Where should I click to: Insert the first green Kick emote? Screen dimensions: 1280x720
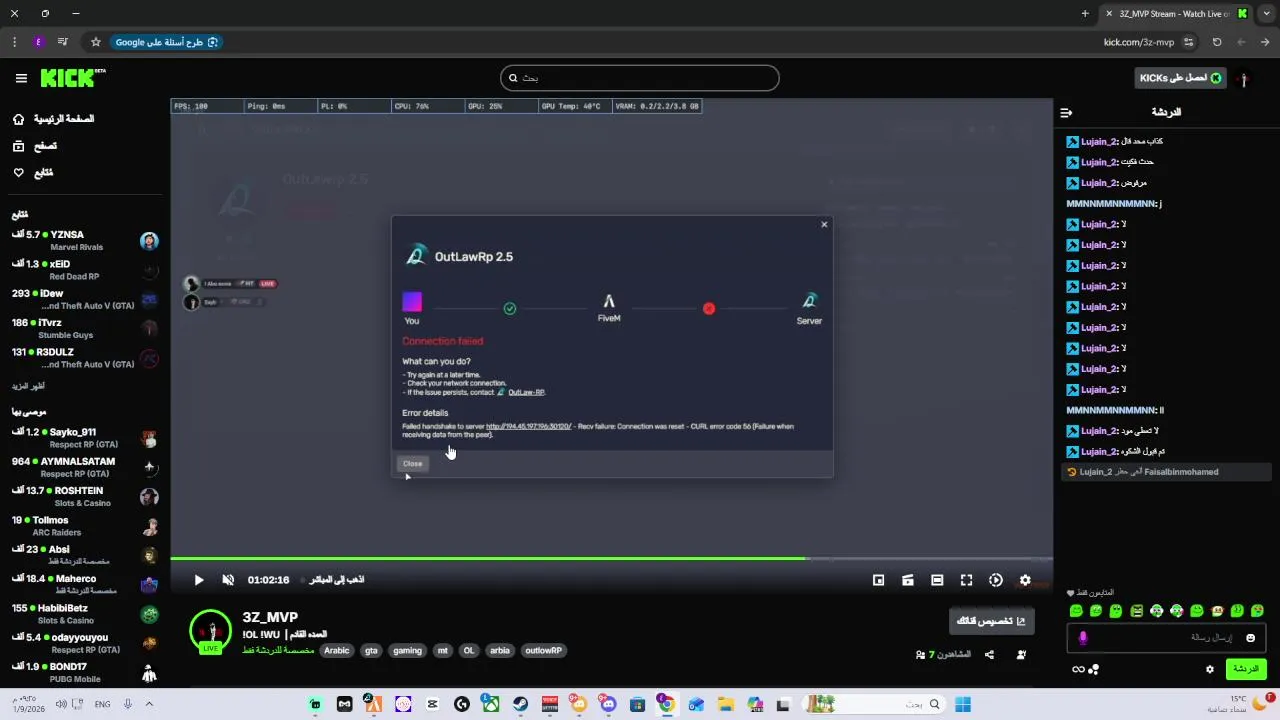tap(1076, 611)
